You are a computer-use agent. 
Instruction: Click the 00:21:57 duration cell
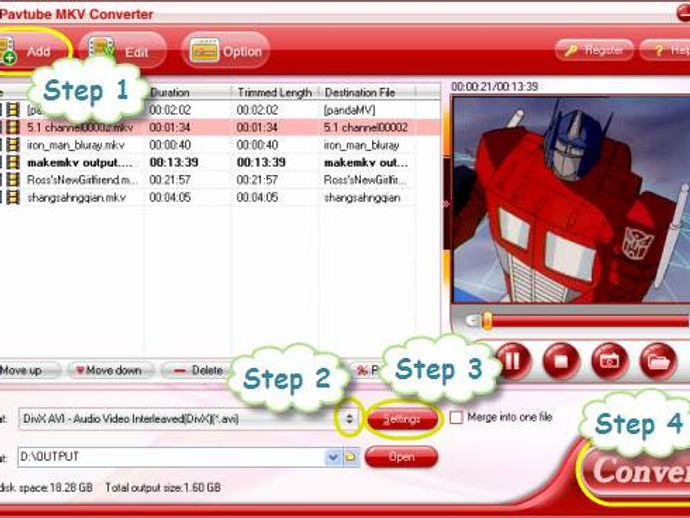(170, 180)
